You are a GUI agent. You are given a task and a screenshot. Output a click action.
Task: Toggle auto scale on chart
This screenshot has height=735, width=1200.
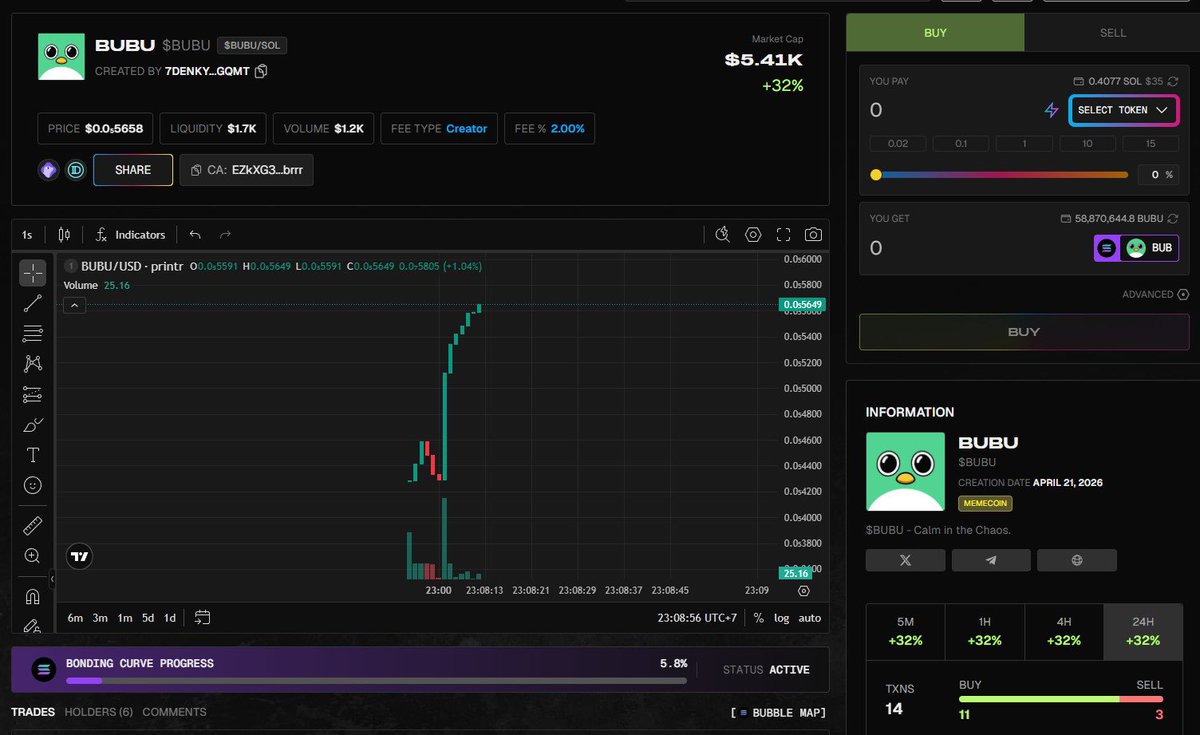coord(810,617)
